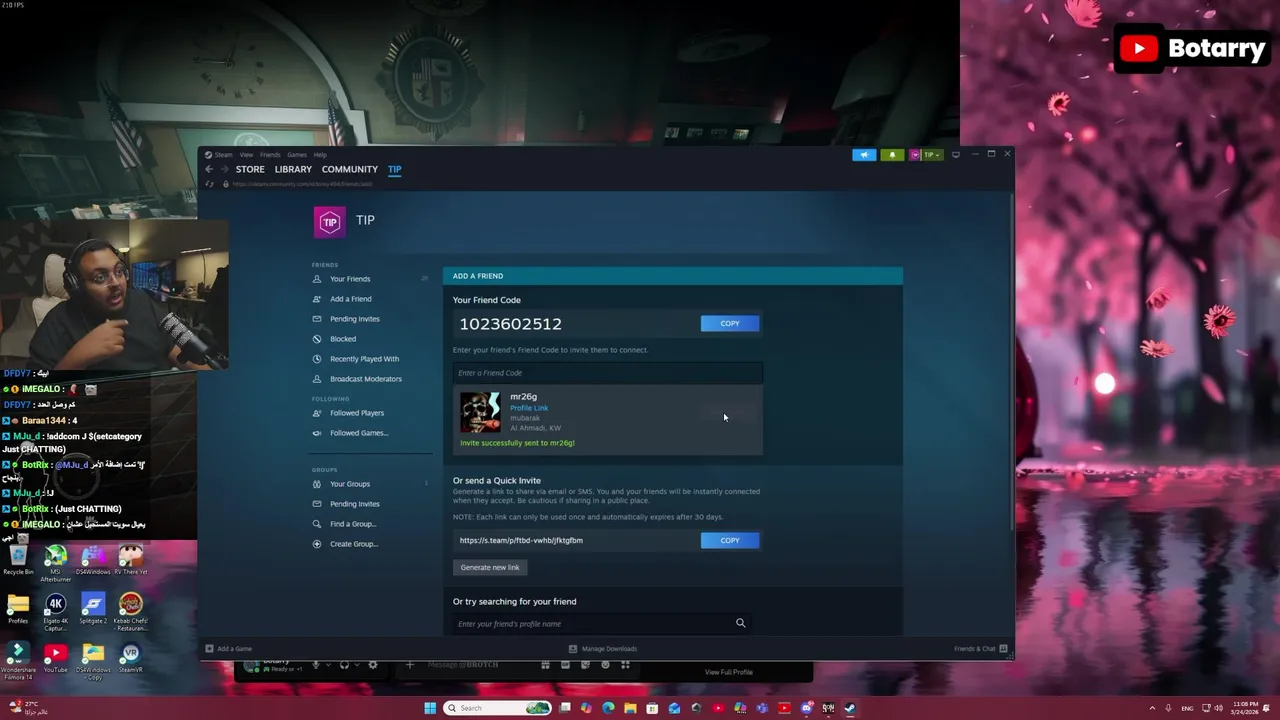
Task: Click the friend's profile name search field
Action: click(x=592, y=624)
